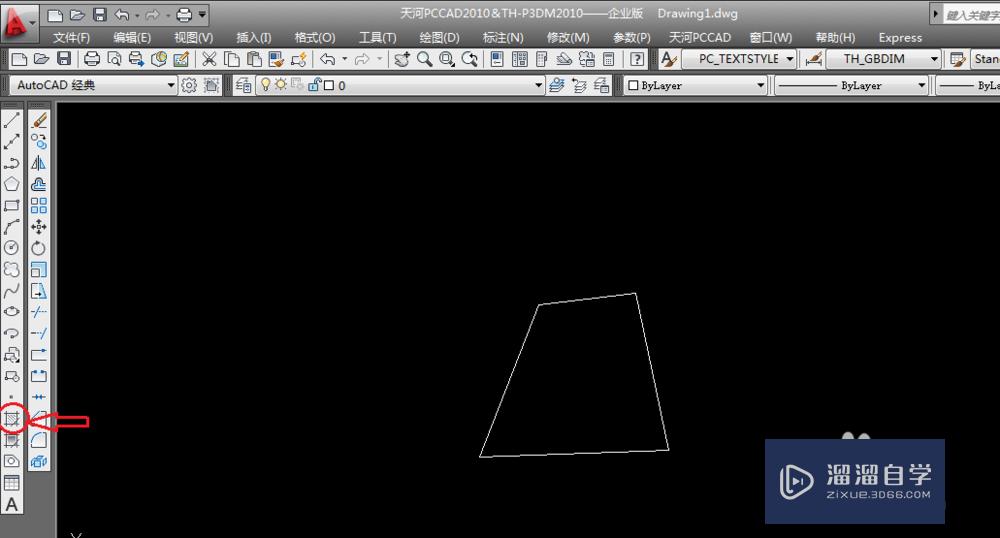Click Make Object's Layer Current button
Screen dimensions: 1000x538
[x=557, y=85]
